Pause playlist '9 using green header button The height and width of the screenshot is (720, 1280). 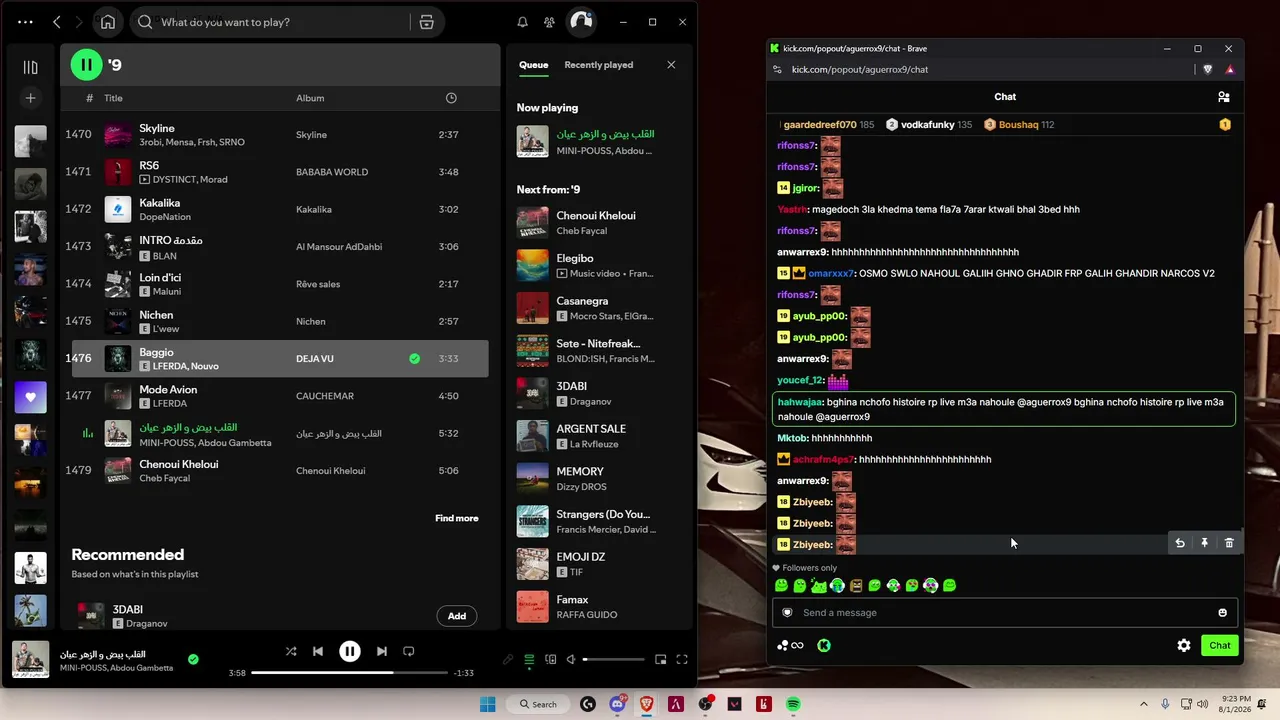pos(86,65)
